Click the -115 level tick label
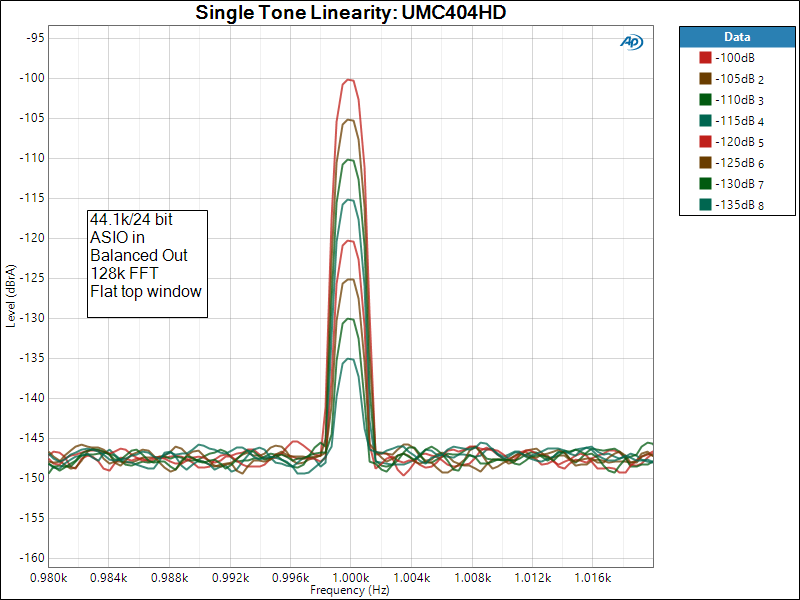The image size is (800, 600). click(x=32, y=198)
